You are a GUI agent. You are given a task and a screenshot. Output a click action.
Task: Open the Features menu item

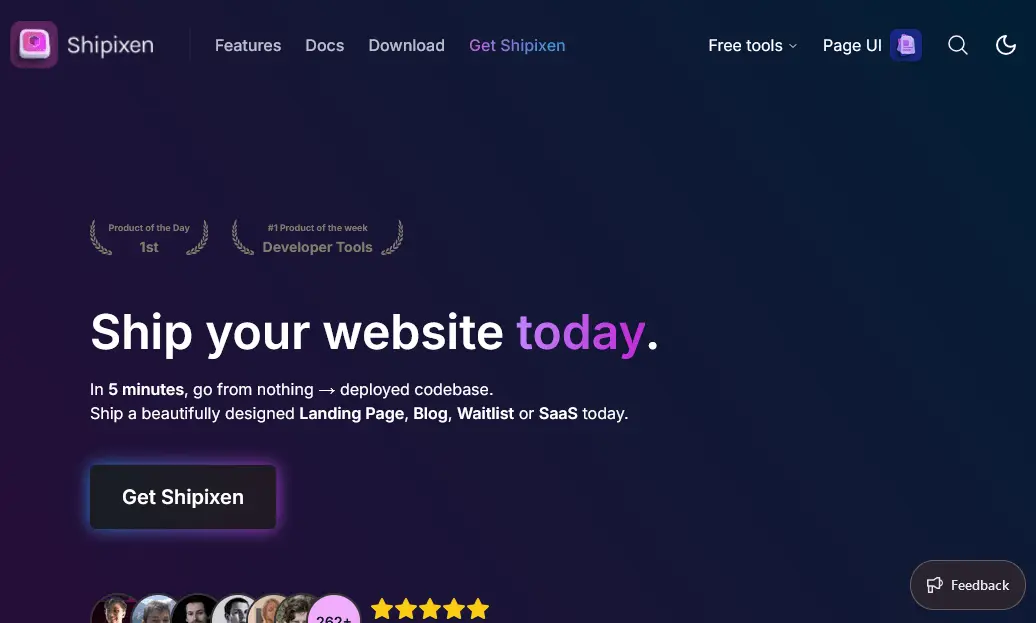pyautogui.click(x=248, y=46)
